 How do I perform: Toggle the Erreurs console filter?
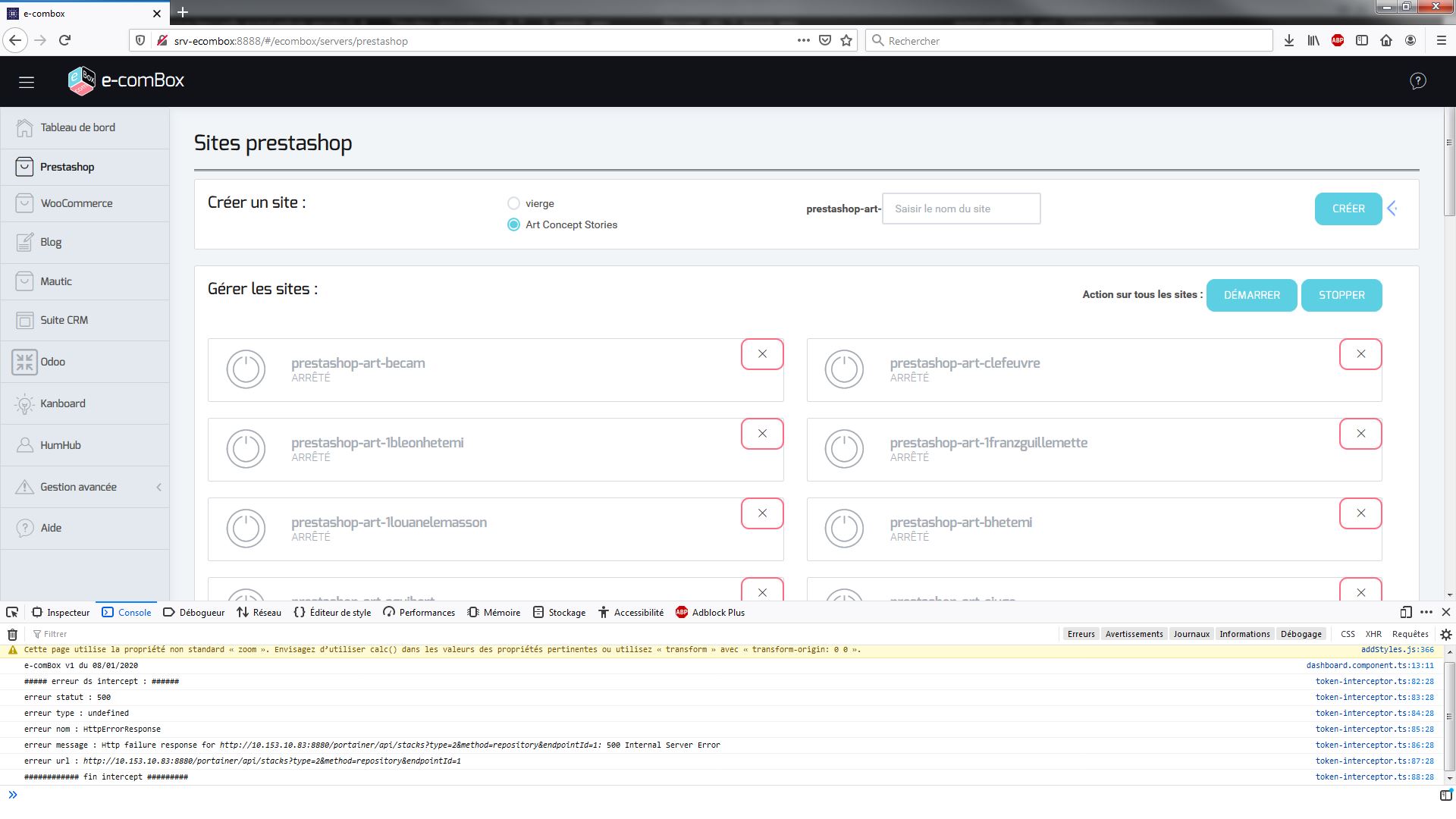click(x=1081, y=634)
